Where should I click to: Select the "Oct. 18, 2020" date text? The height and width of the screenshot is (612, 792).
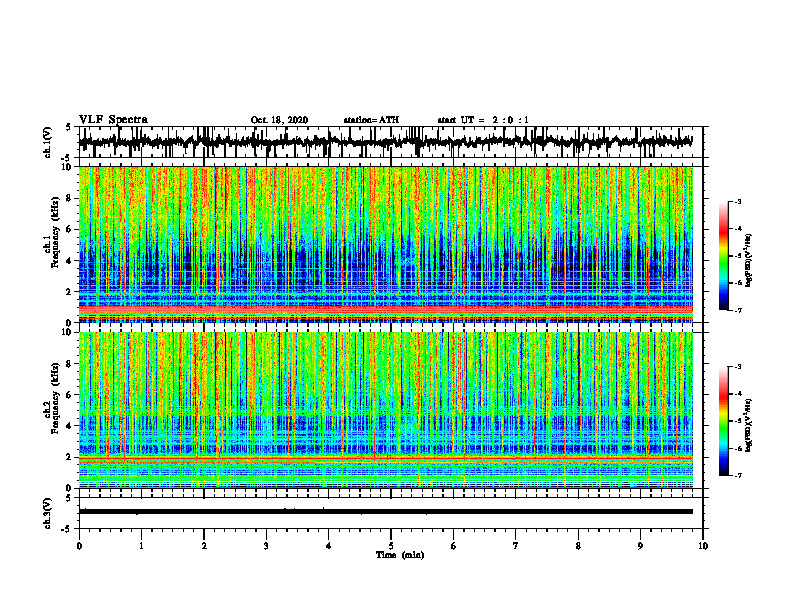[x=279, y=120]
